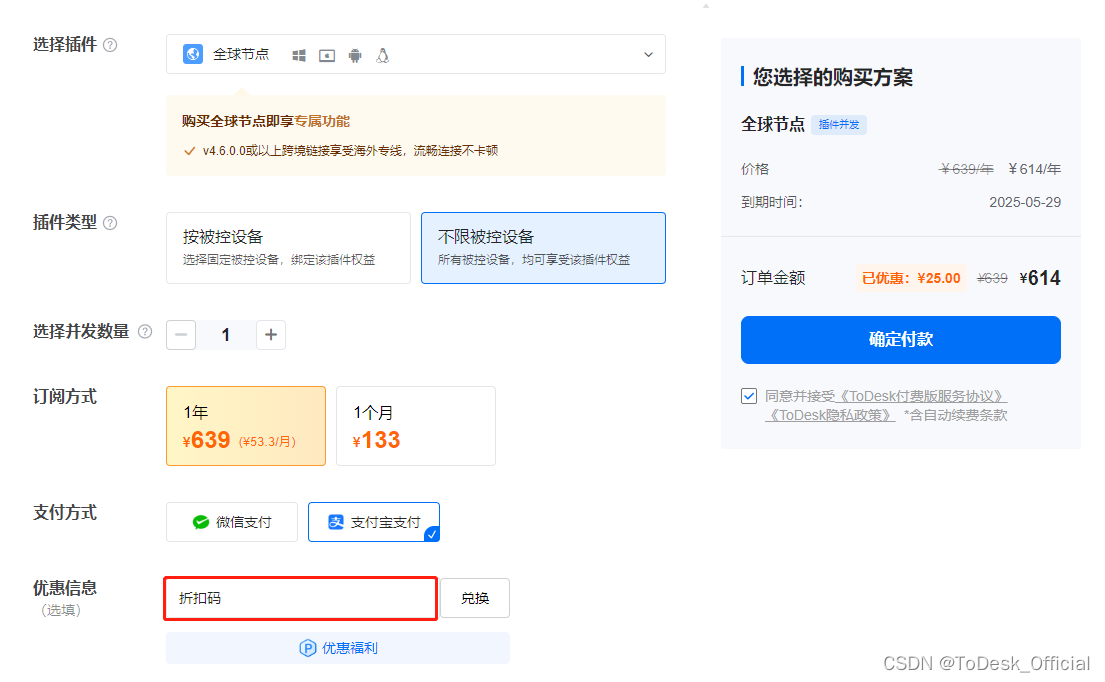Click the v4.6.0.0 feature description line
Viewport: 1105px width, 682px height.
[x=350, y=151]
